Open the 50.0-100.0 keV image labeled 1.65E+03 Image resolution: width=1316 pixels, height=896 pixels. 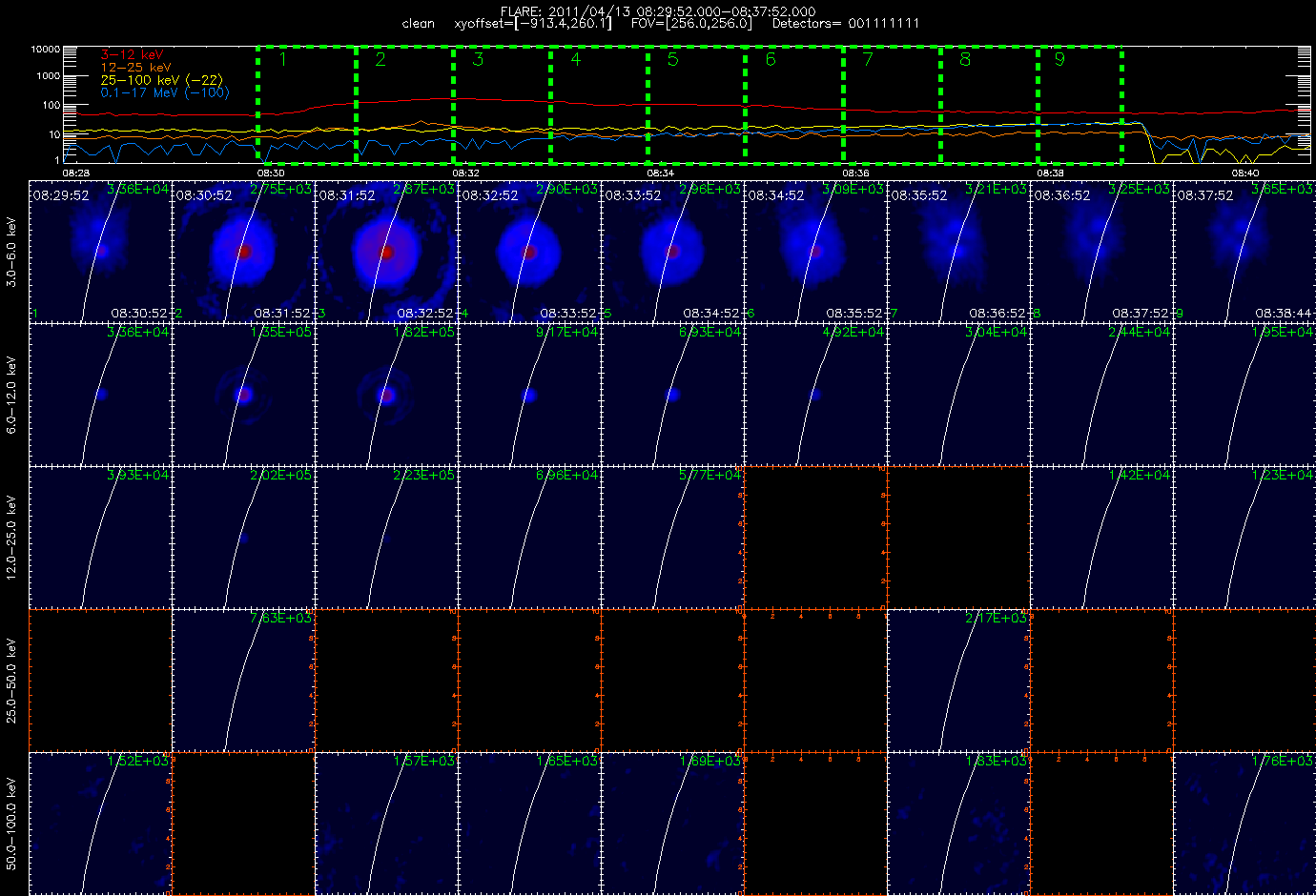[x=529, y=824]
